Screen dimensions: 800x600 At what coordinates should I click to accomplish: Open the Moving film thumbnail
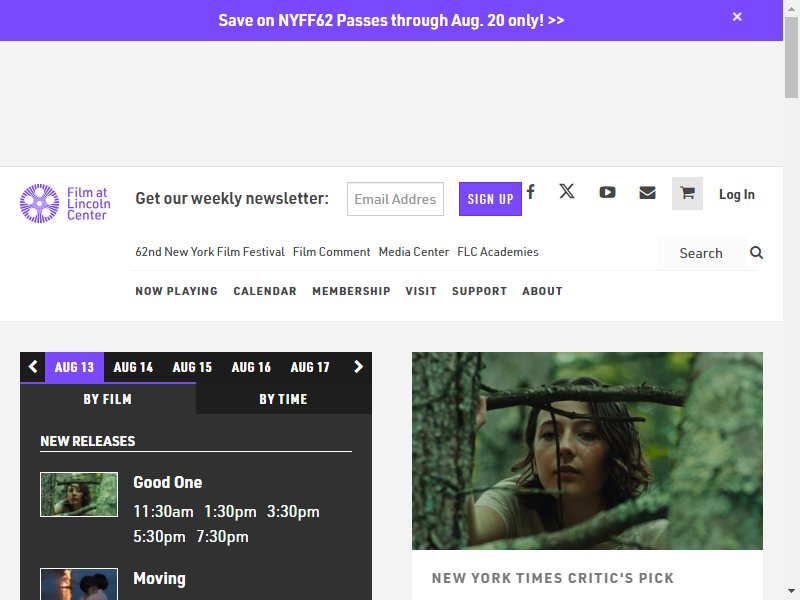point(79,584)
